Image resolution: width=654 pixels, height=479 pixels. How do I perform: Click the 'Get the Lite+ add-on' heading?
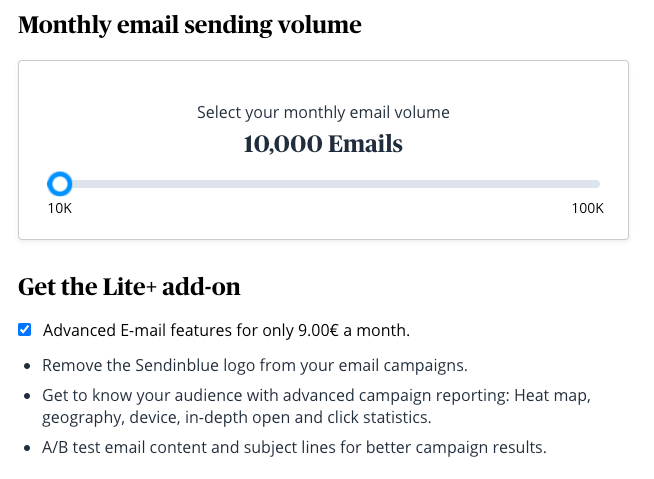point(130,288)
